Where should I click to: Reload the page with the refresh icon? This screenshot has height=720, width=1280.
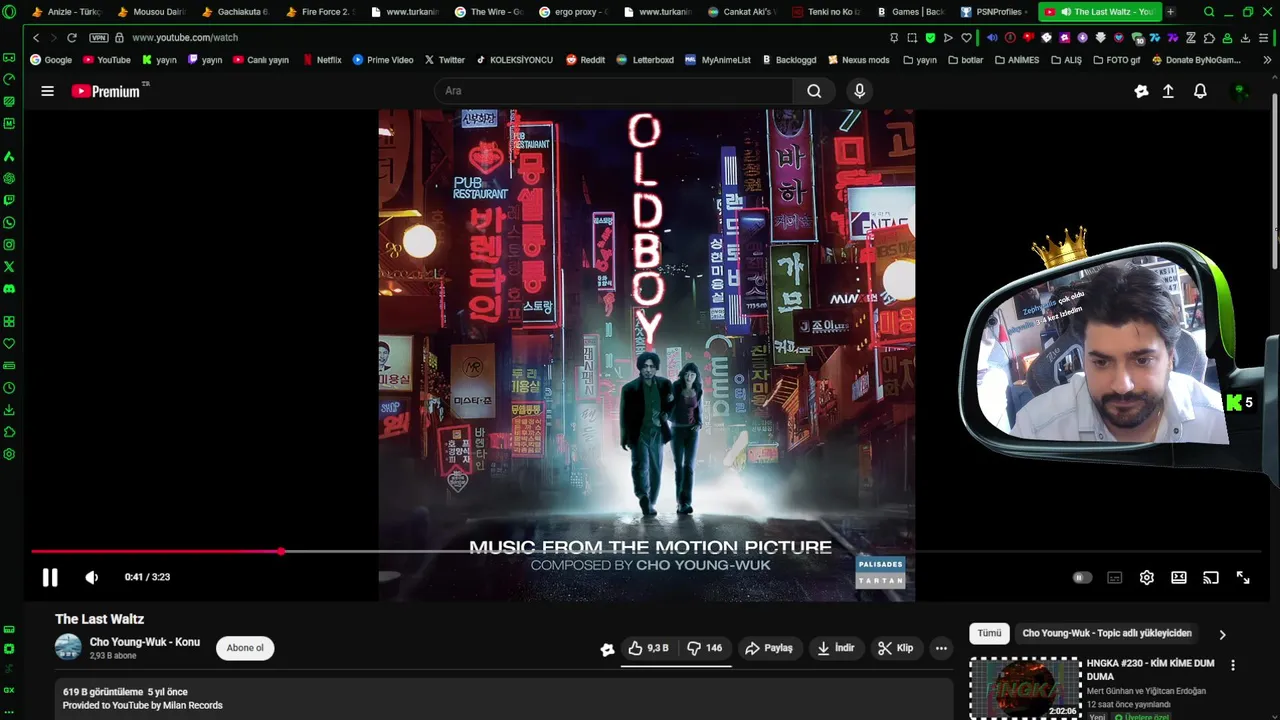tap(72, 38)
